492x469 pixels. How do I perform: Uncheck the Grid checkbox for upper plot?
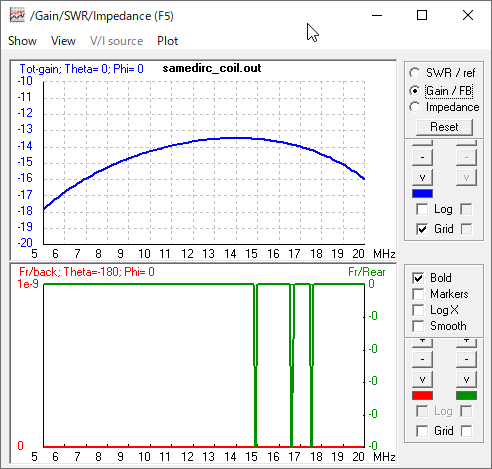[422, 229]
